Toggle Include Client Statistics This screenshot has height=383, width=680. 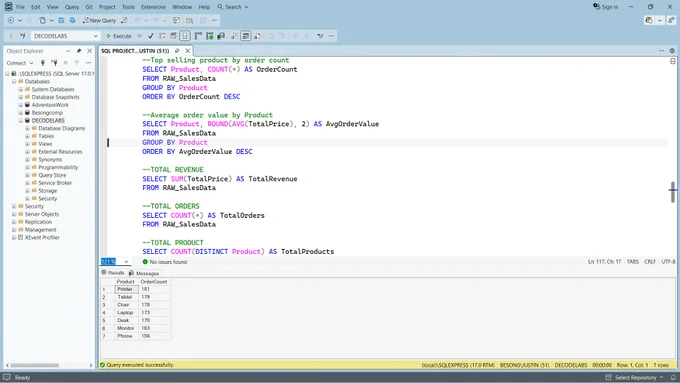point(221,36)
